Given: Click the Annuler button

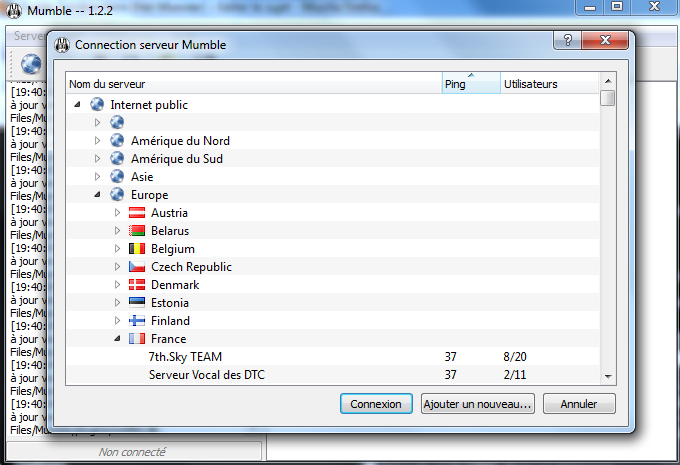Looking at the screenshot, I should pyautogui.click(x=579, y=404).
